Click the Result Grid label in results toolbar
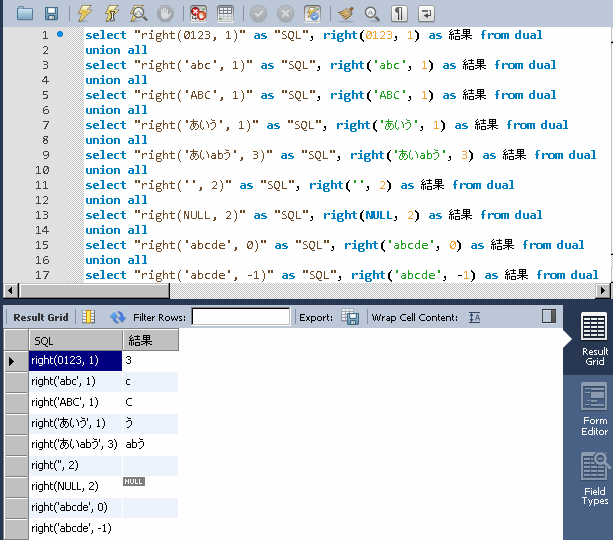The height and width of the screenshot is (540, 613). [41, 317]
